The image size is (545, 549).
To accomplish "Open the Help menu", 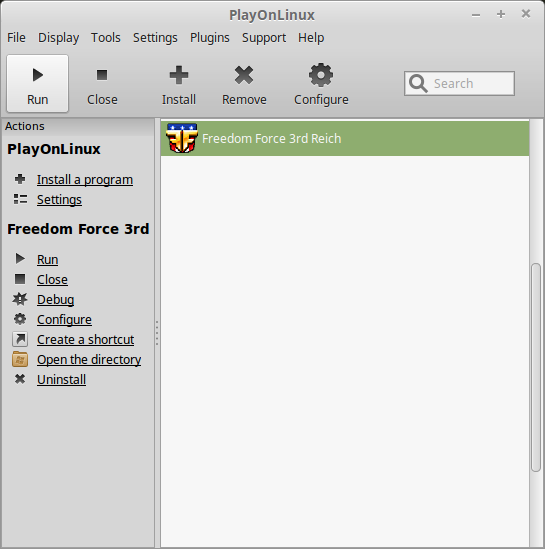I will tap(311, 37).
